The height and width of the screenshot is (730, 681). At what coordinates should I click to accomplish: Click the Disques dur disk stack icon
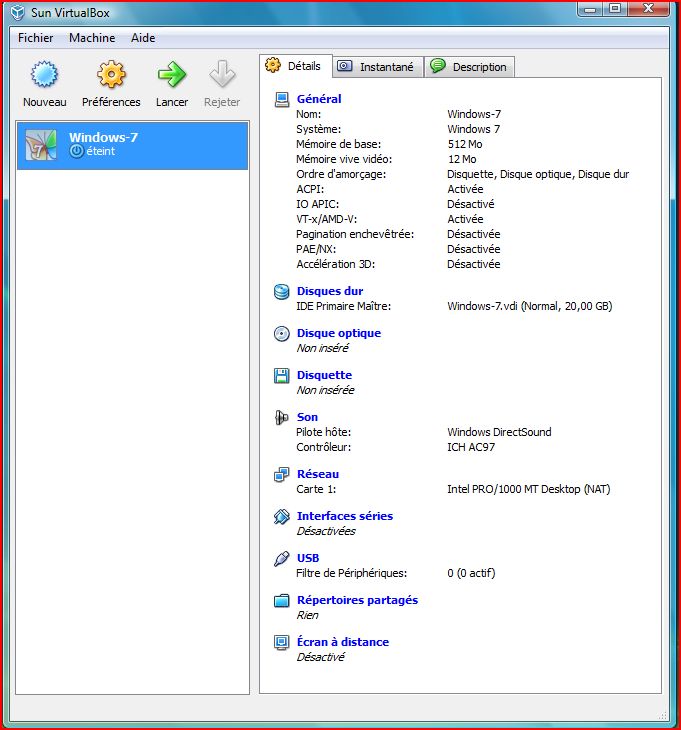pos(282,291)
